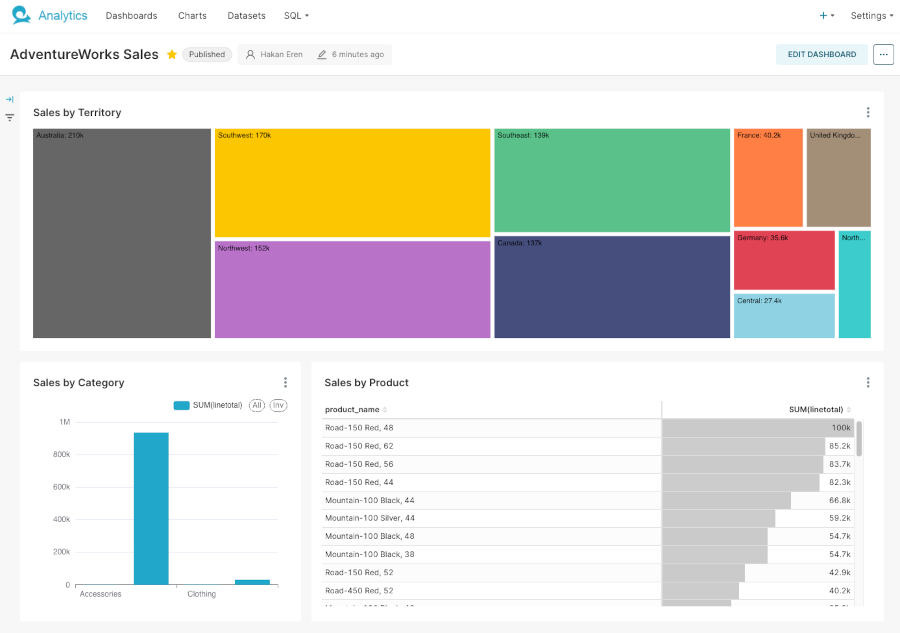Go to the Dashboards menu

pos(131,16)
